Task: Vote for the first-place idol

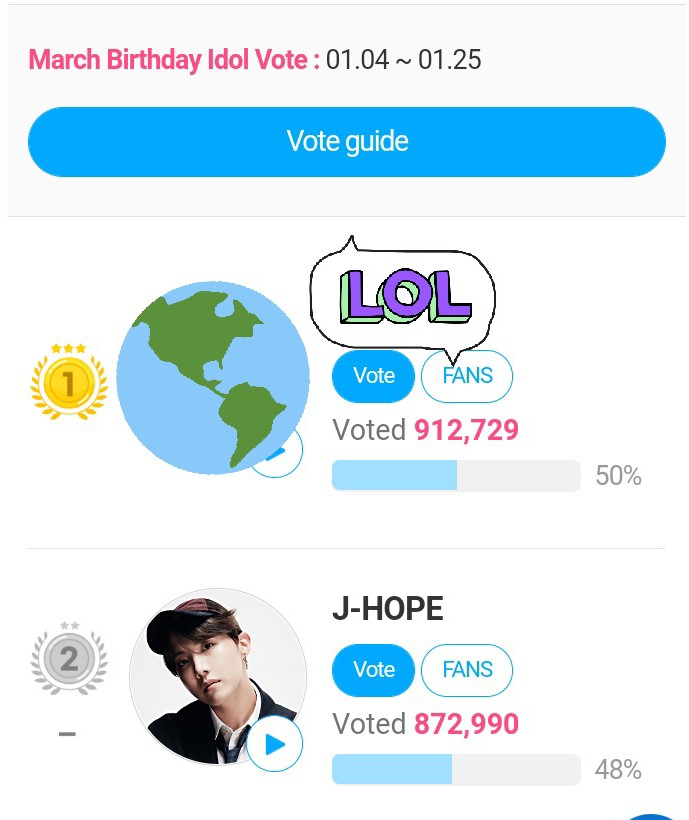Action: pos(373,376)
